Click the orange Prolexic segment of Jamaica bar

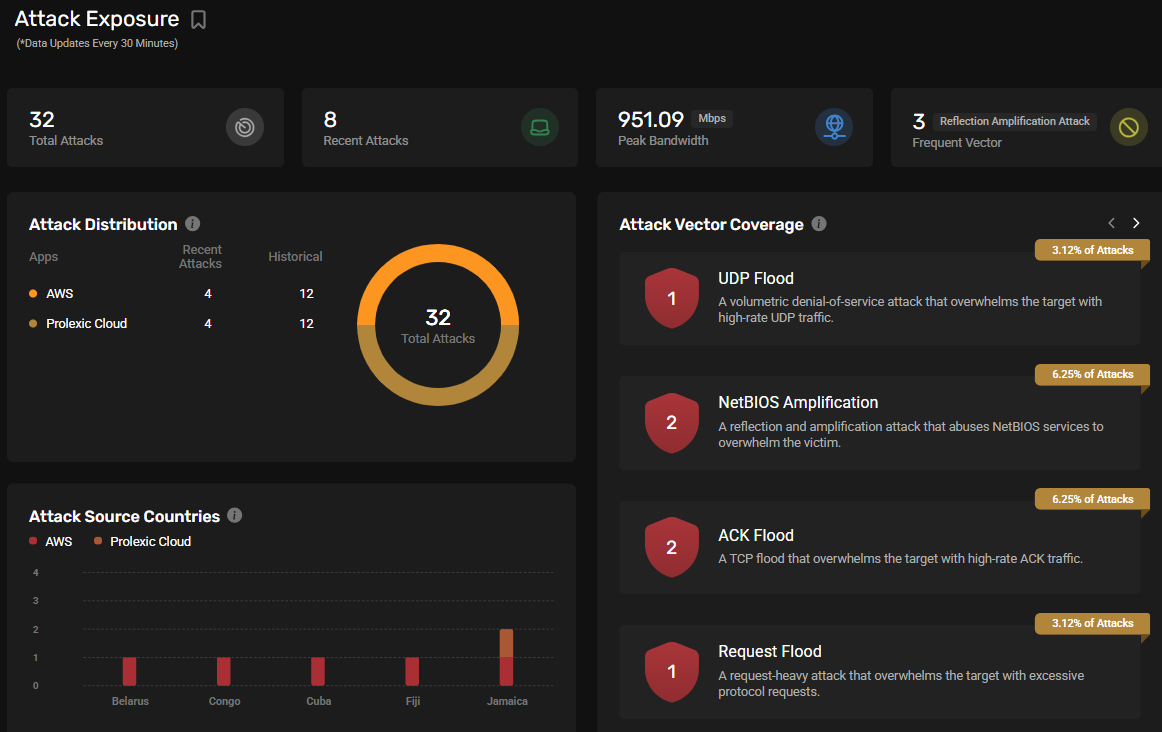[506, 643]
